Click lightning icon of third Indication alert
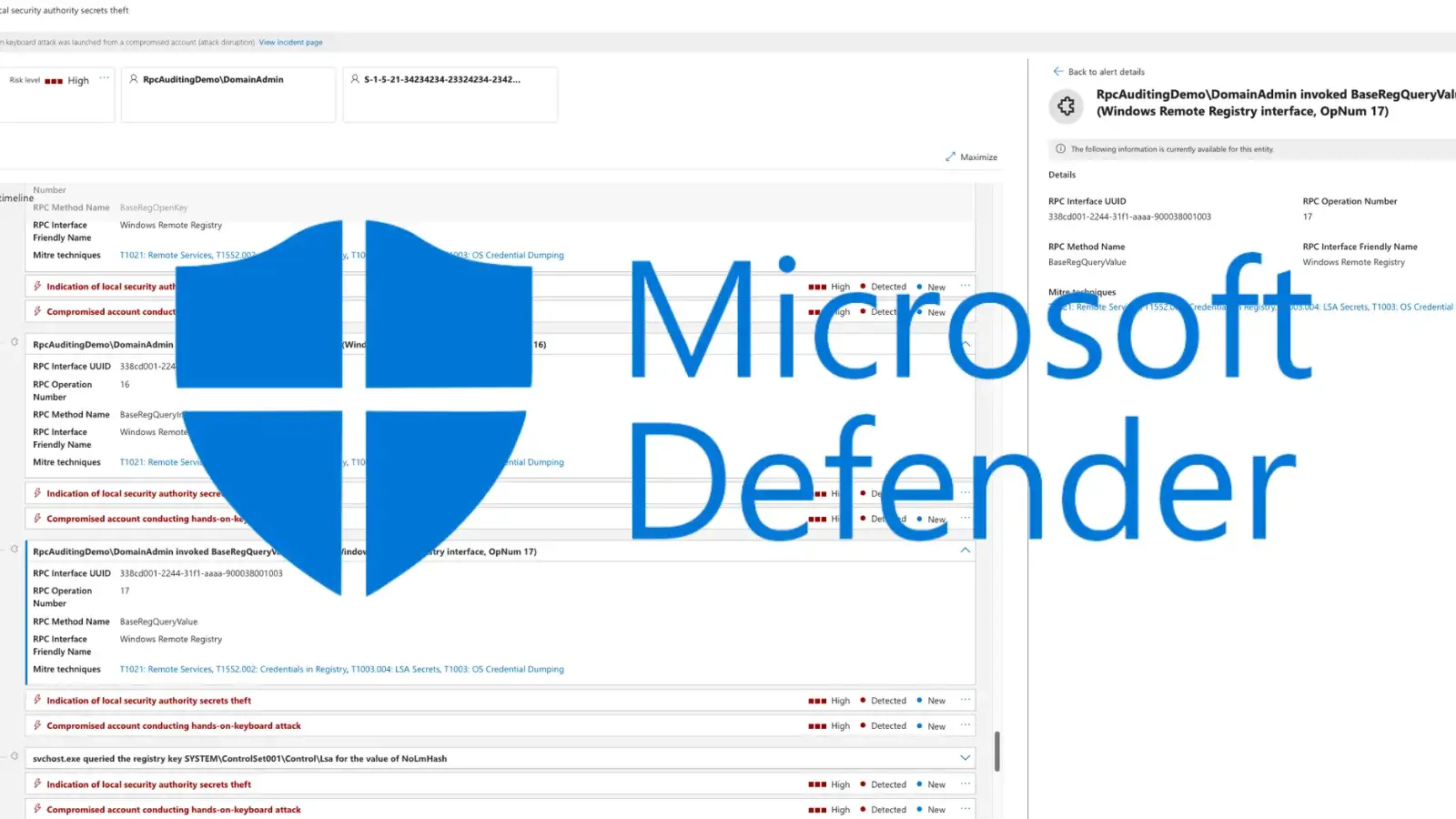 coord(37,700)
